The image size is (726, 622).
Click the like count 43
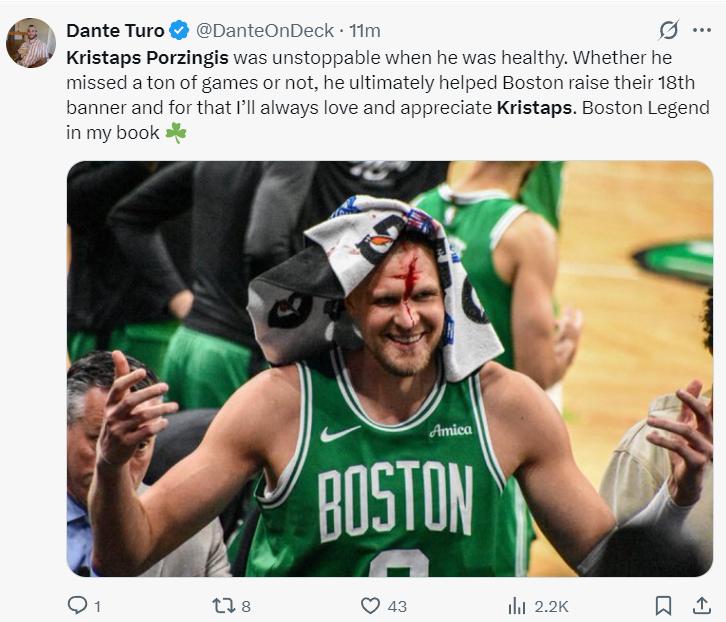397,606
